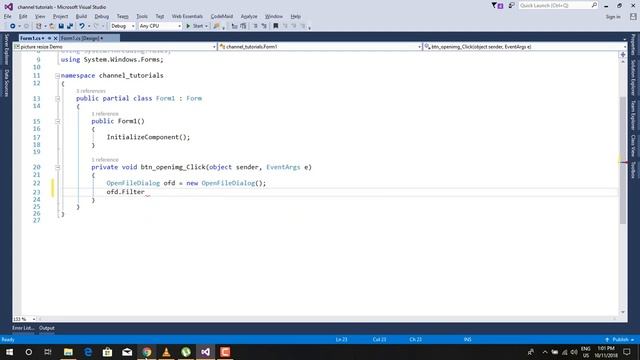Open Cortana search circle on taskbar

[29, 352]
